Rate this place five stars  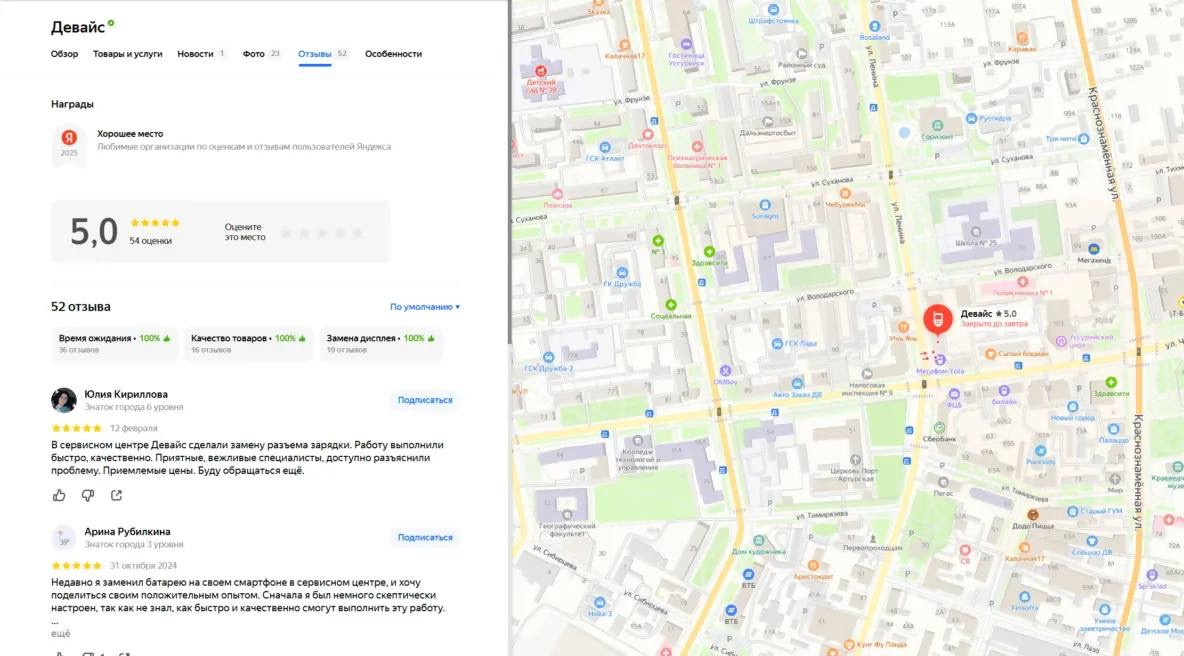coord(358,233)
